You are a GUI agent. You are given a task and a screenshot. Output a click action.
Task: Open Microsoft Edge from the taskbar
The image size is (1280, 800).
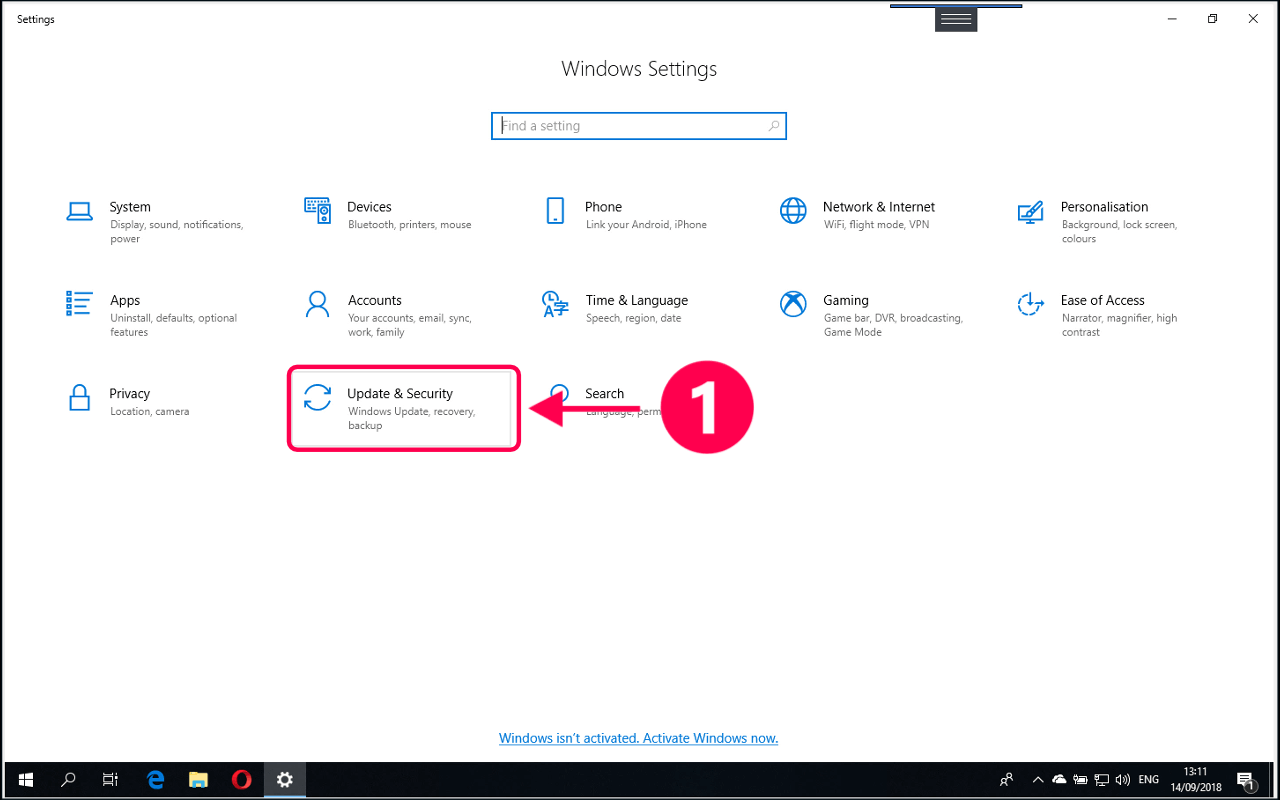155,780
